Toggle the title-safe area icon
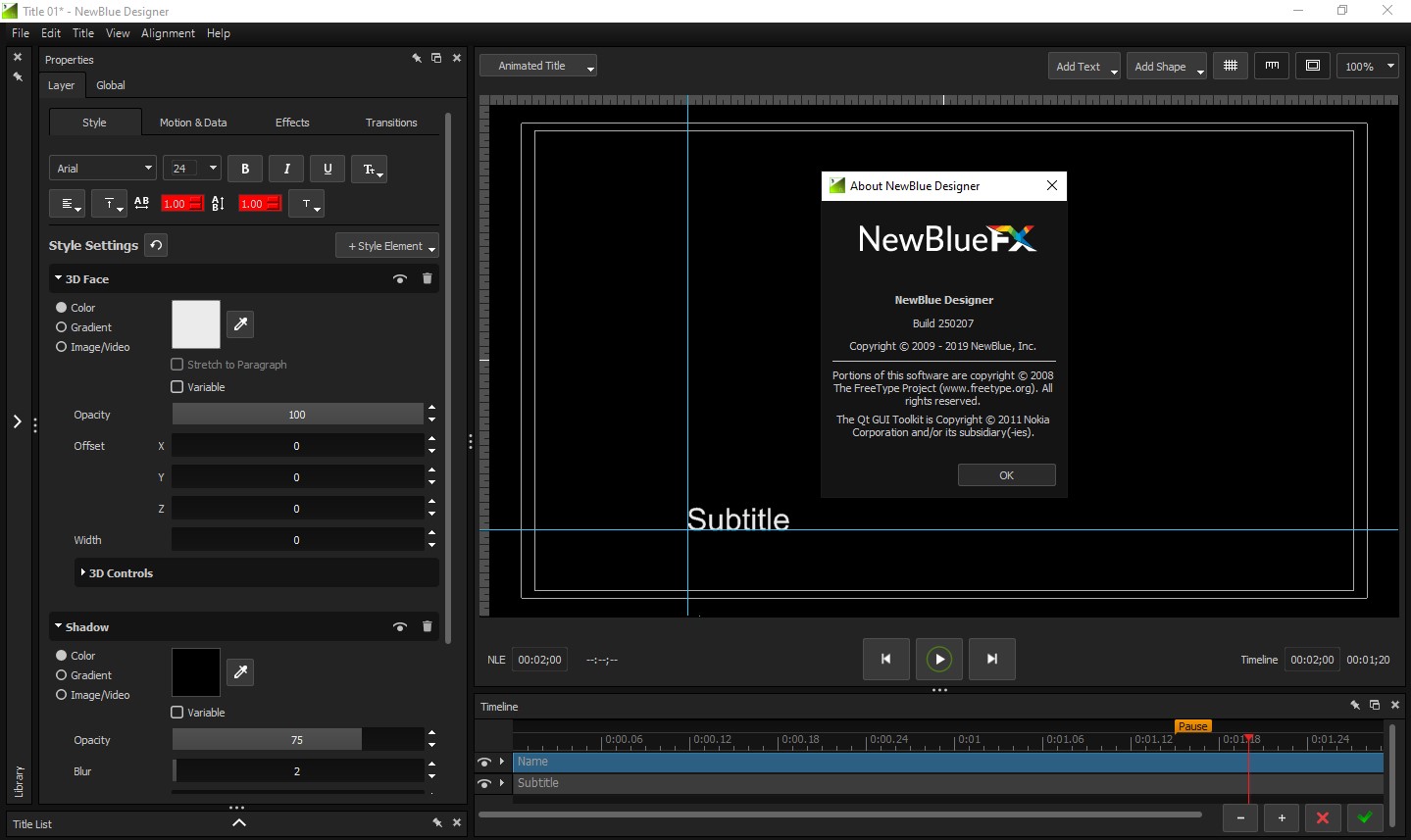The image size is (1411, 840). pos(1313,66)
